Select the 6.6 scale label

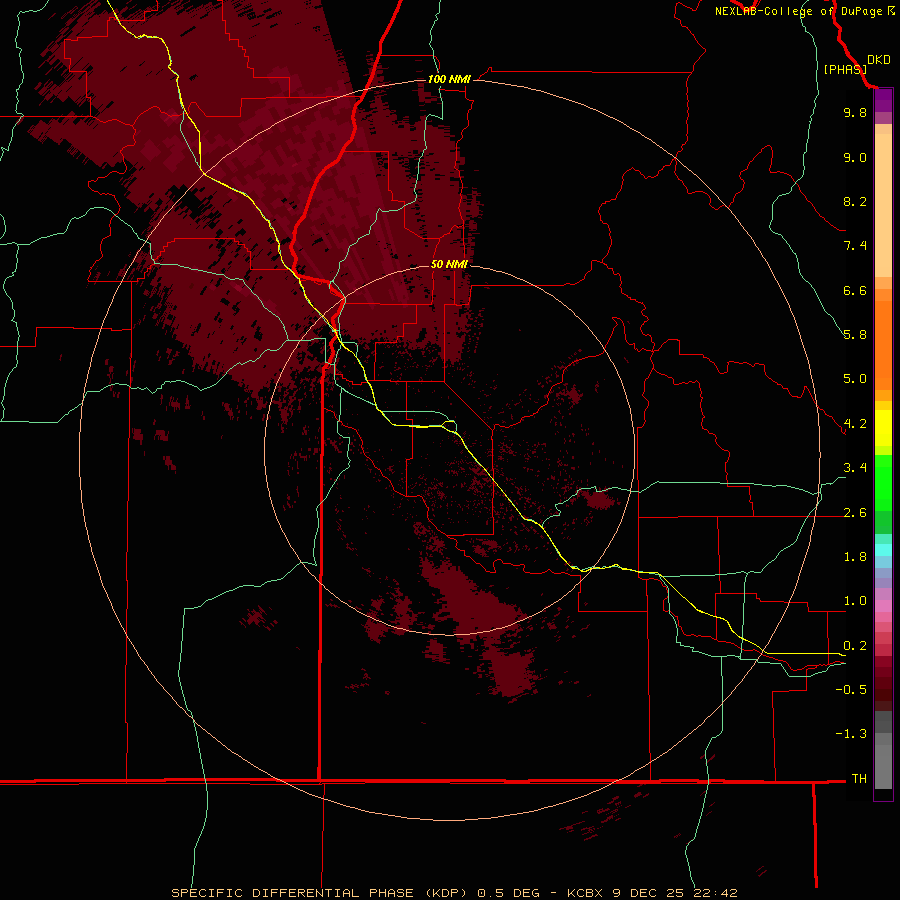pos(855,290)
